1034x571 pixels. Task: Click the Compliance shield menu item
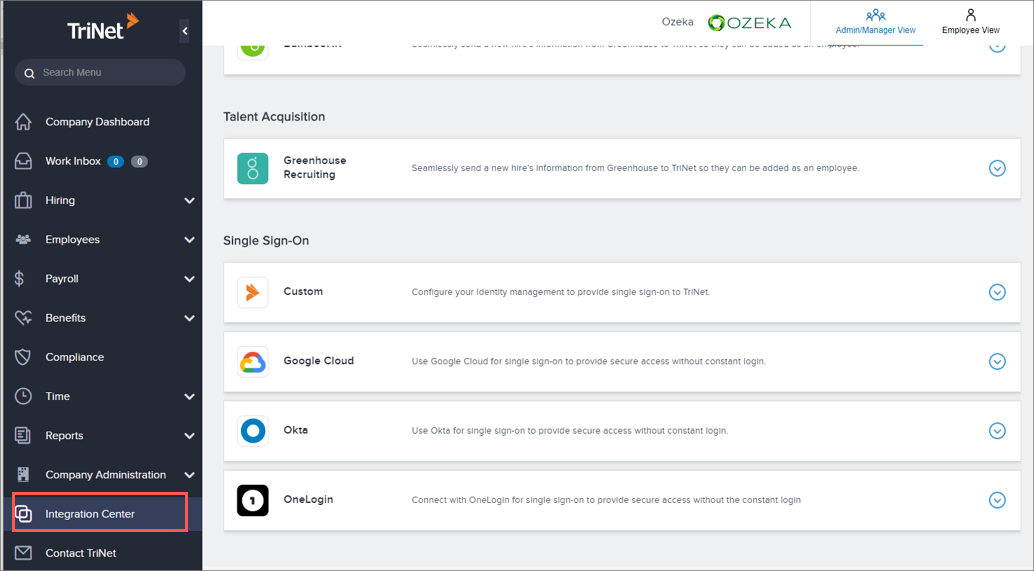point(74,357)
